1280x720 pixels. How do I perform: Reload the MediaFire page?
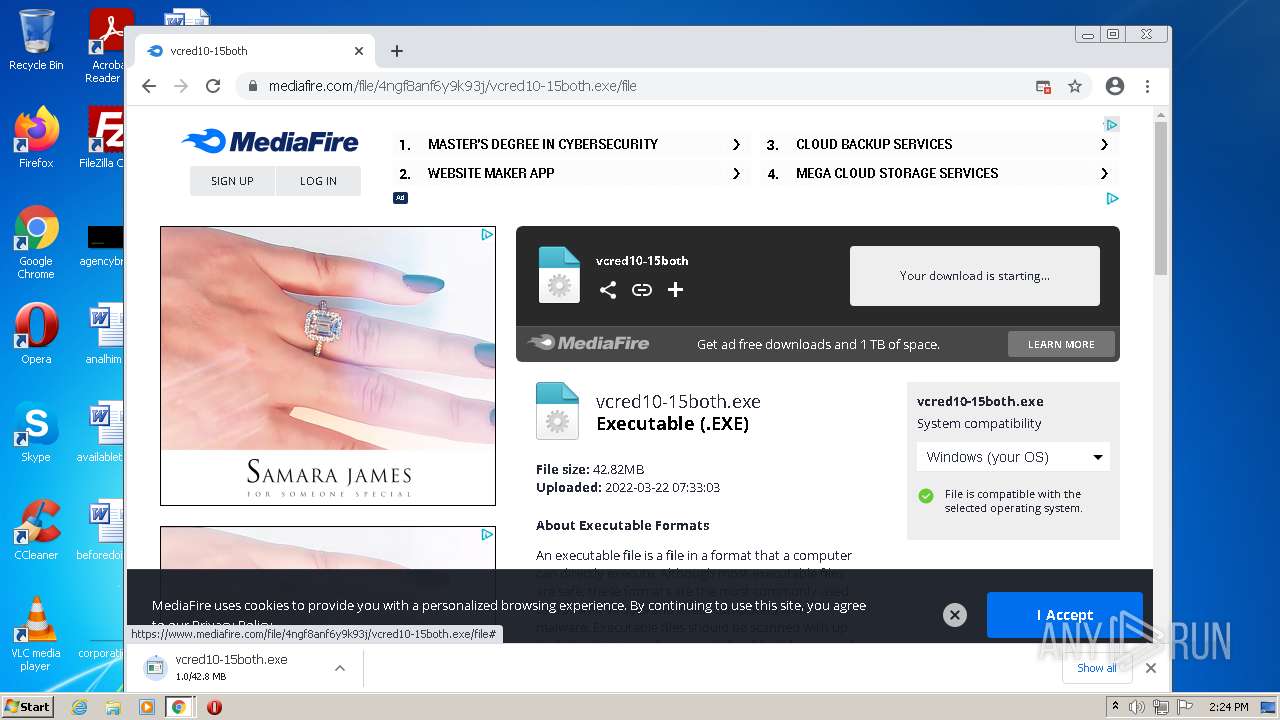coord(213,86)
